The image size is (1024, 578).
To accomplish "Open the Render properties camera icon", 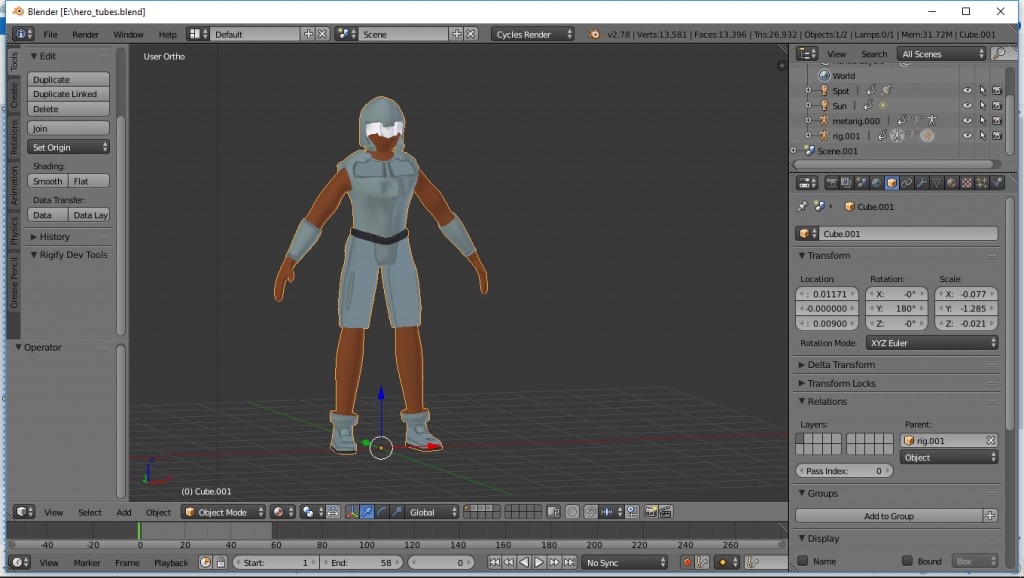I will click(x=832, y=183).
